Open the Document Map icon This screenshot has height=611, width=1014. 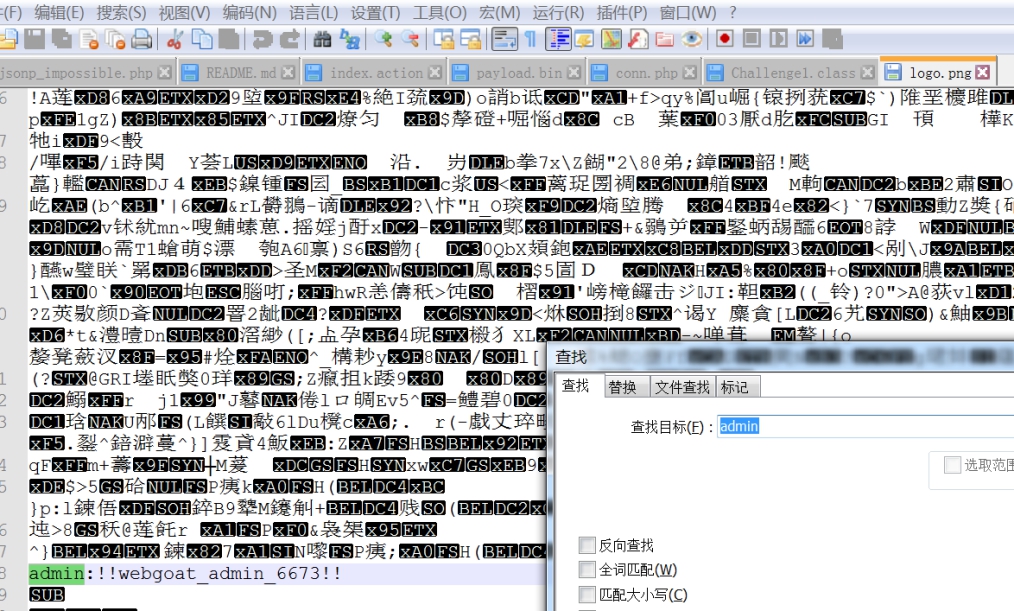(x=611, y=39)
